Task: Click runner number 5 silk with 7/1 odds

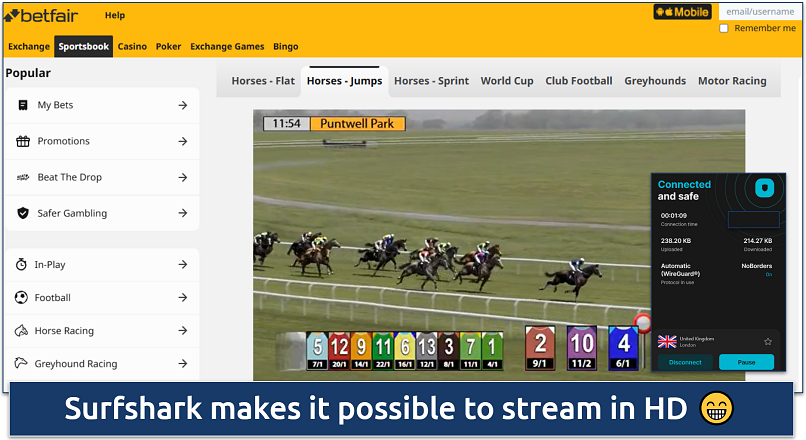Action: 317,351
